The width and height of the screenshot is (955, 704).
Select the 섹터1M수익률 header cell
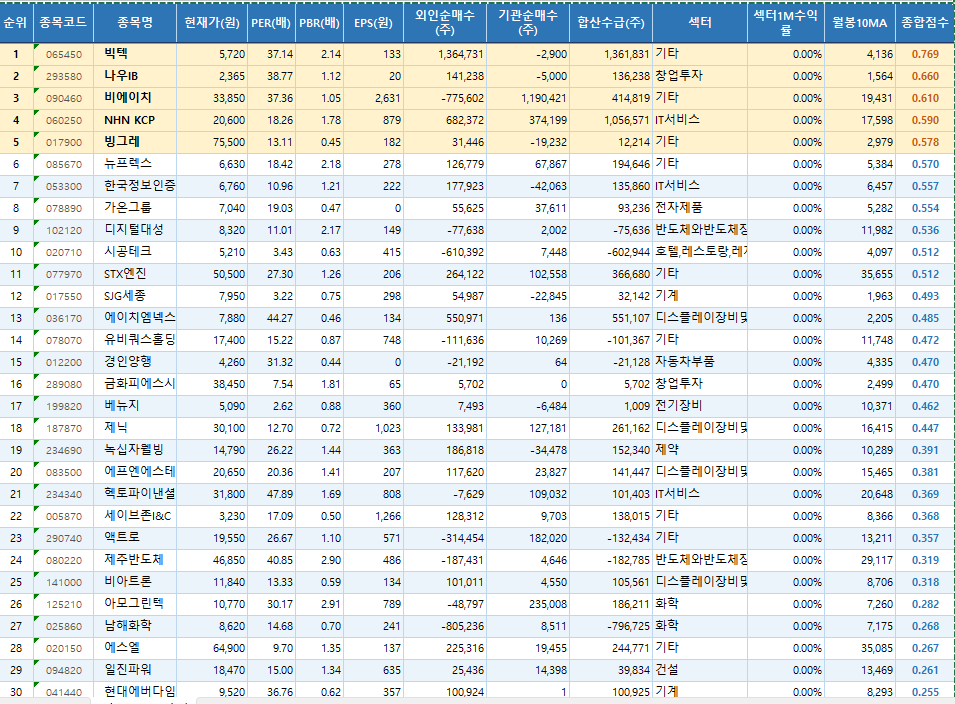click(786, 23)
